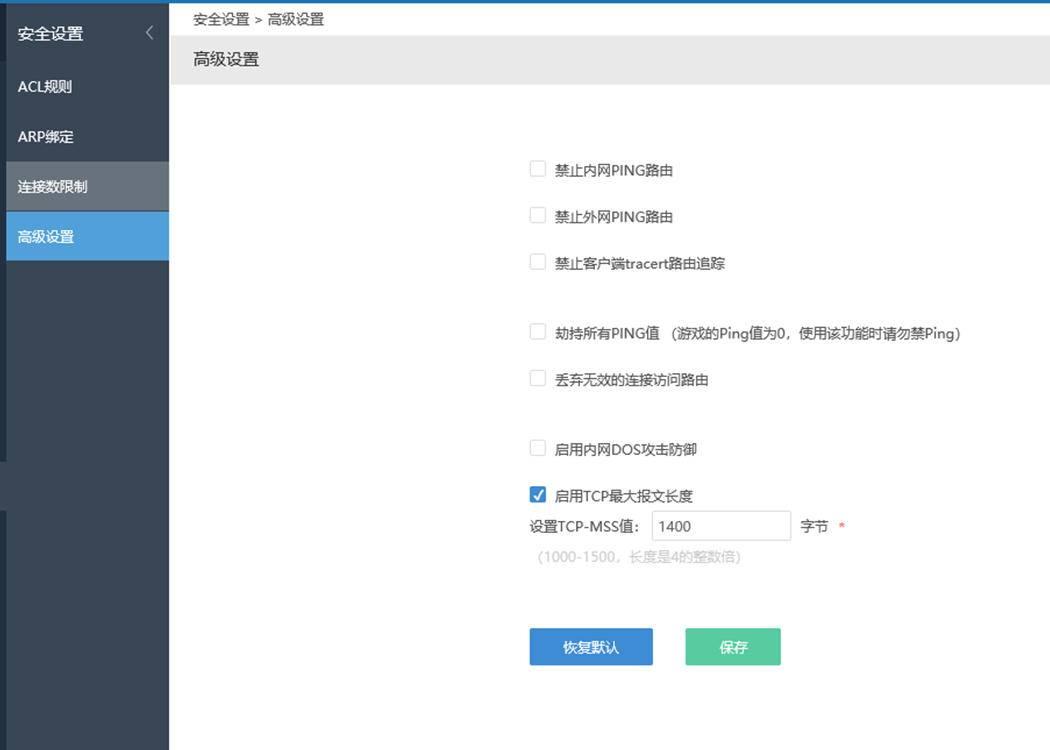Image resolution: width=1050 pixels, height=750 pixels.
Task: Click 高级设置 in the breadcrumb trail
Action: (296, 18)
